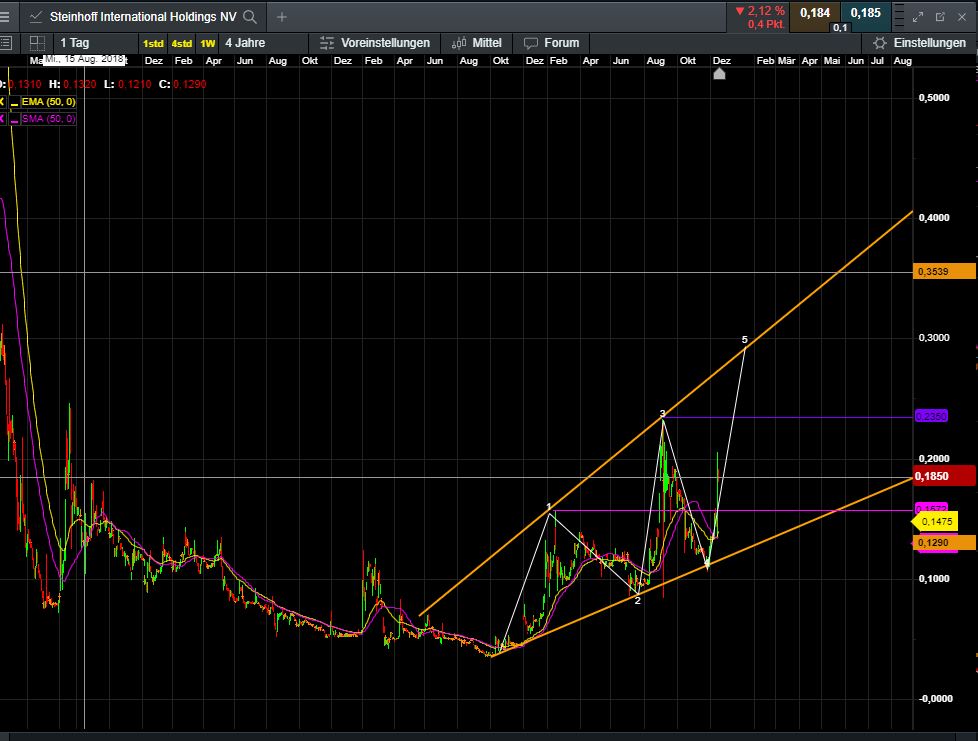Click the 0,184 sell price button
Screen dimensions: 978x741
click(x=815, y=13)
